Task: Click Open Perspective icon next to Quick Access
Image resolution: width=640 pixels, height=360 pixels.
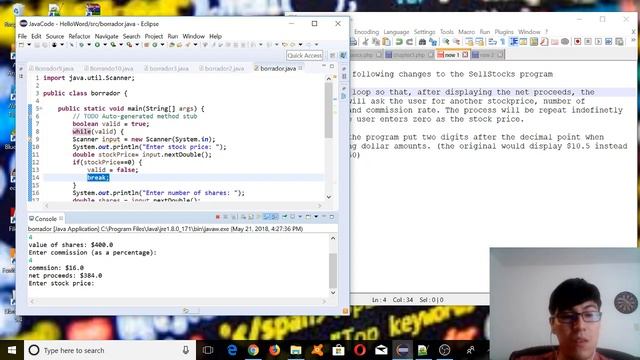Action: [333, 55]
